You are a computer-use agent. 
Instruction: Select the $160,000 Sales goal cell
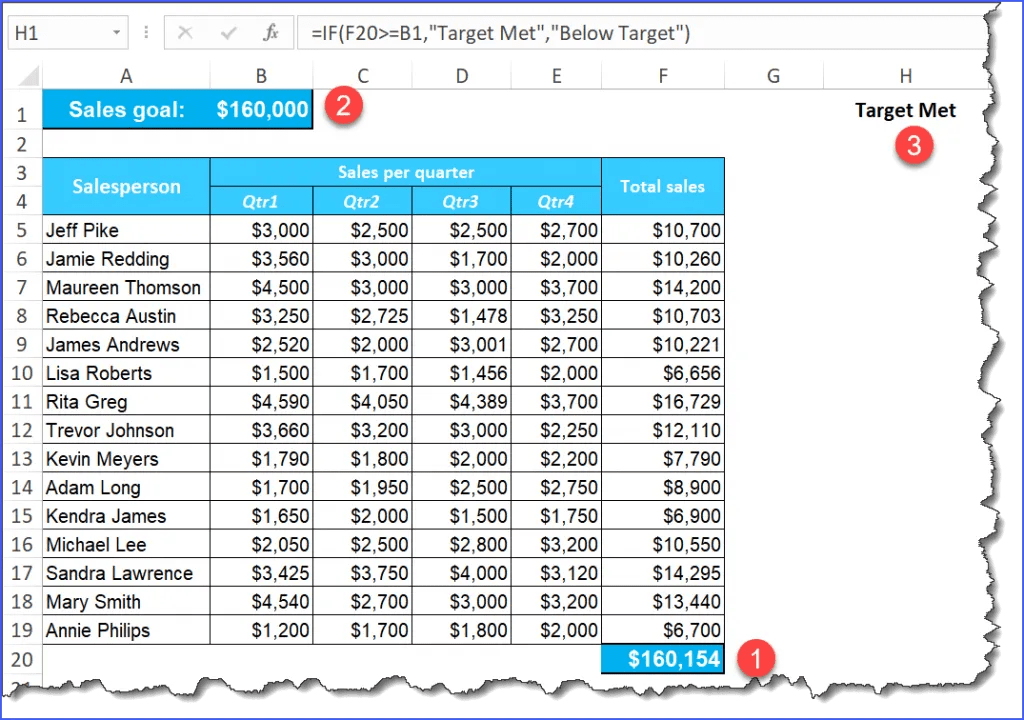261,110
